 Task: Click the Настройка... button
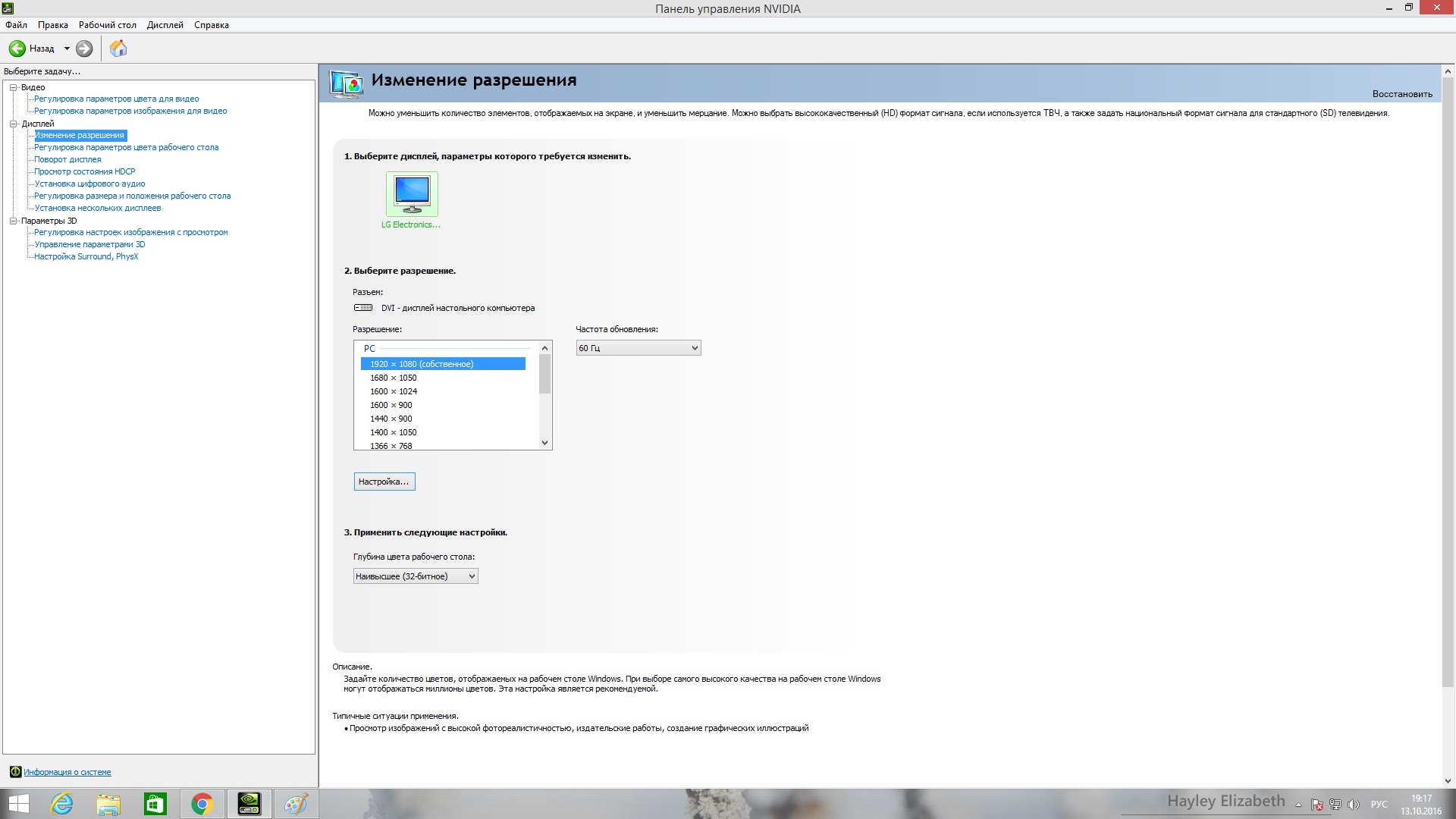(x=384, y=482)
